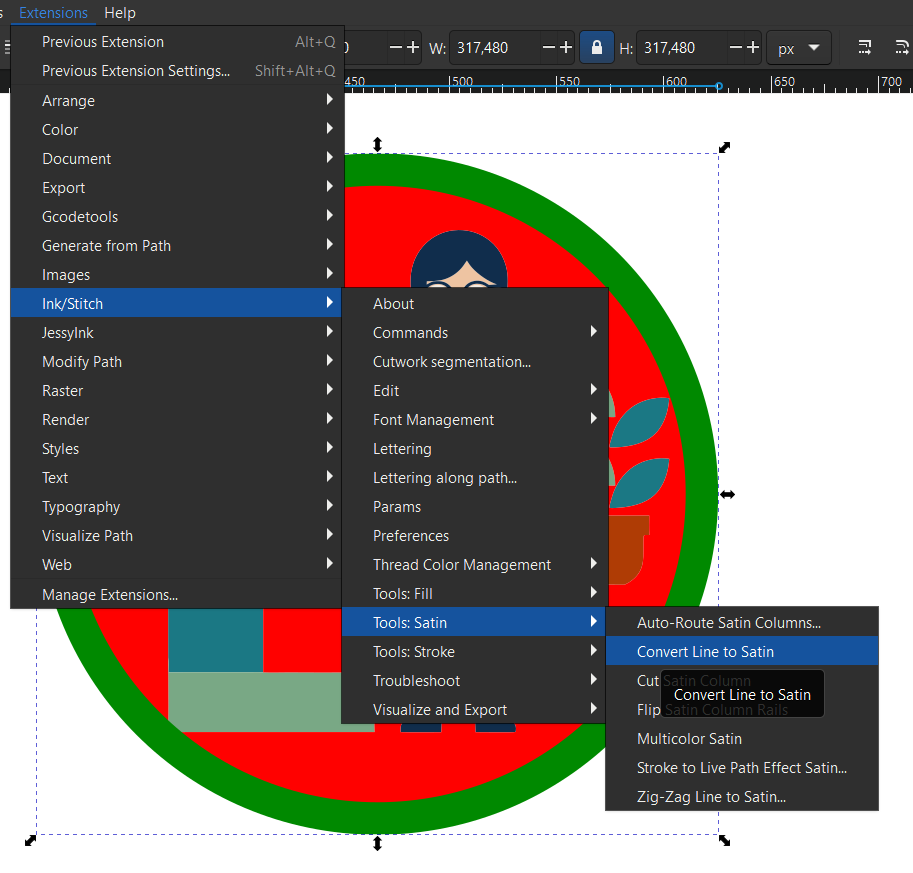Image resolution: width=913 pixels, height=873 pixels.
Task: Click the bottom-right diagonal scale handle
Action: tap(724, 840)
